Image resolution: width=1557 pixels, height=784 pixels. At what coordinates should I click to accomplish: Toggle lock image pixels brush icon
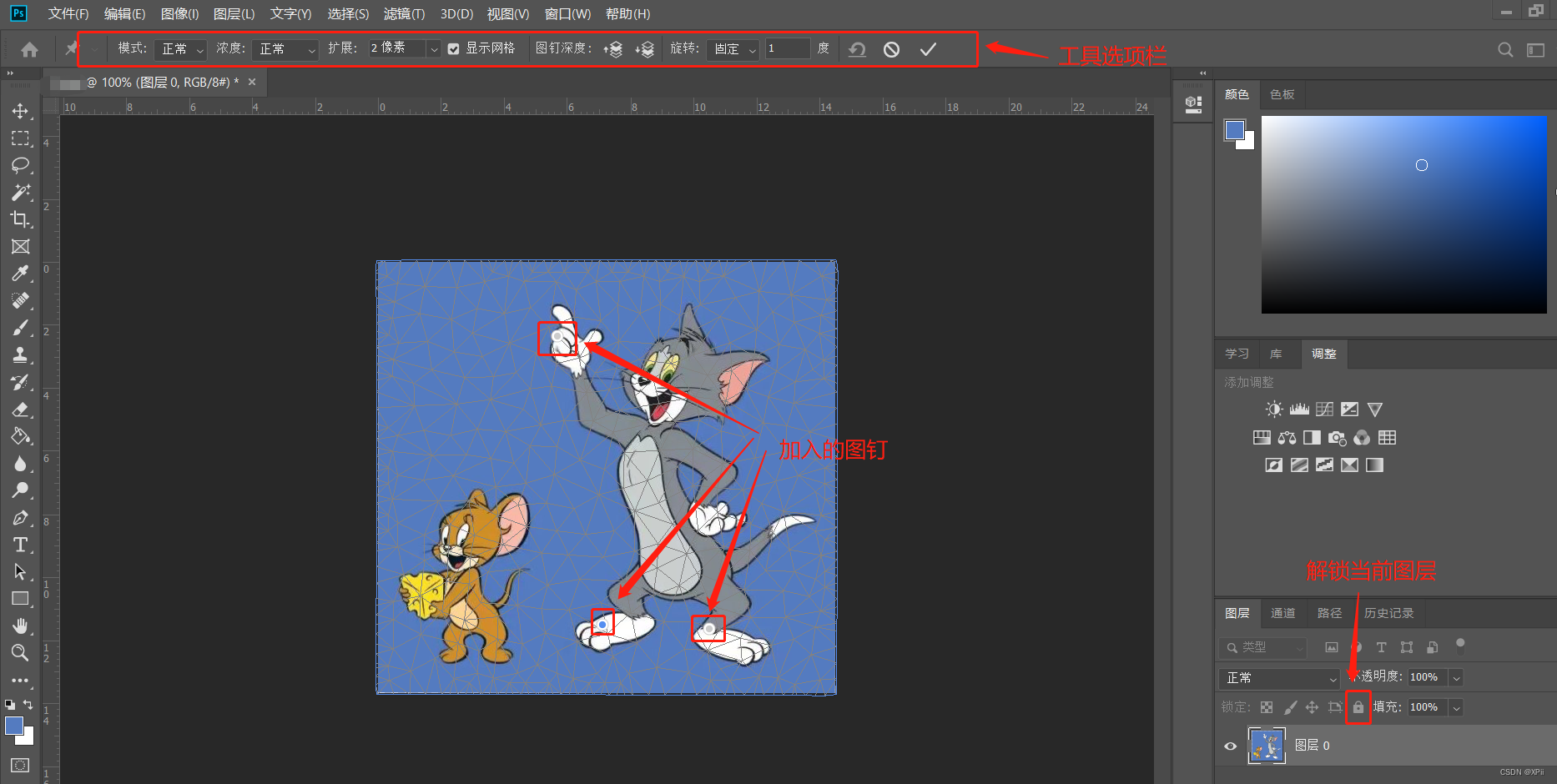click(1290, 707)
